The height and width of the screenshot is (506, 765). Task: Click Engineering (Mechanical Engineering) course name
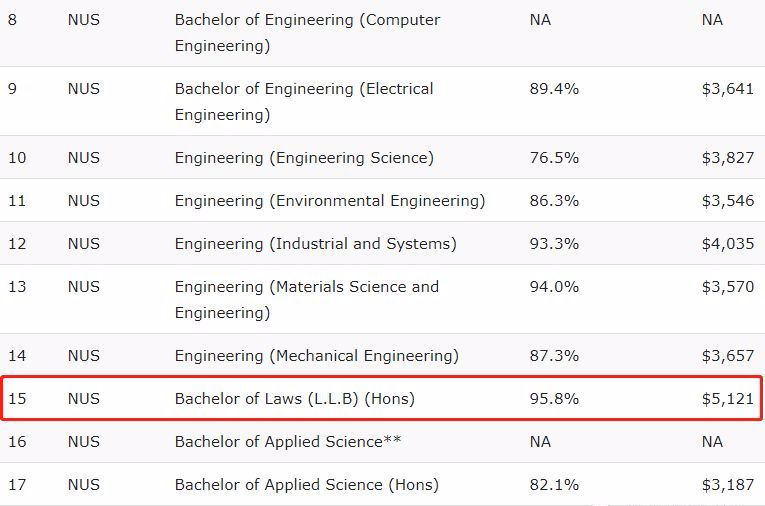click(316, 355)
